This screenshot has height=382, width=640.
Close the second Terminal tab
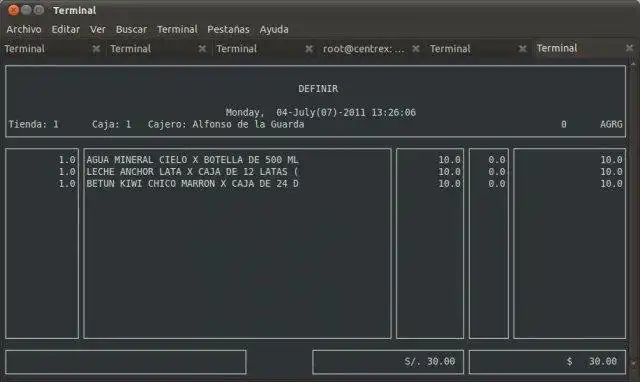[202, 49]
